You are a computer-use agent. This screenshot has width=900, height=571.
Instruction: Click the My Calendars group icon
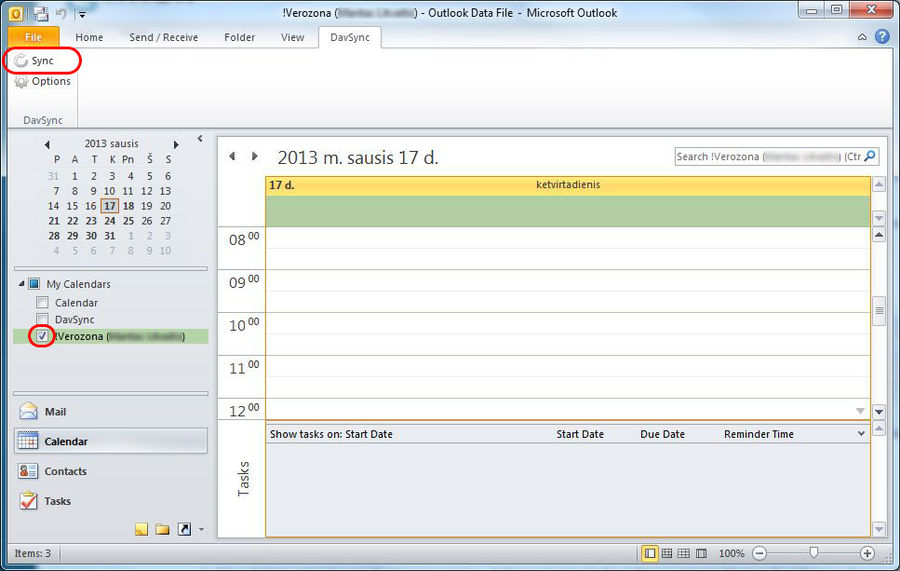click(34, 283)
